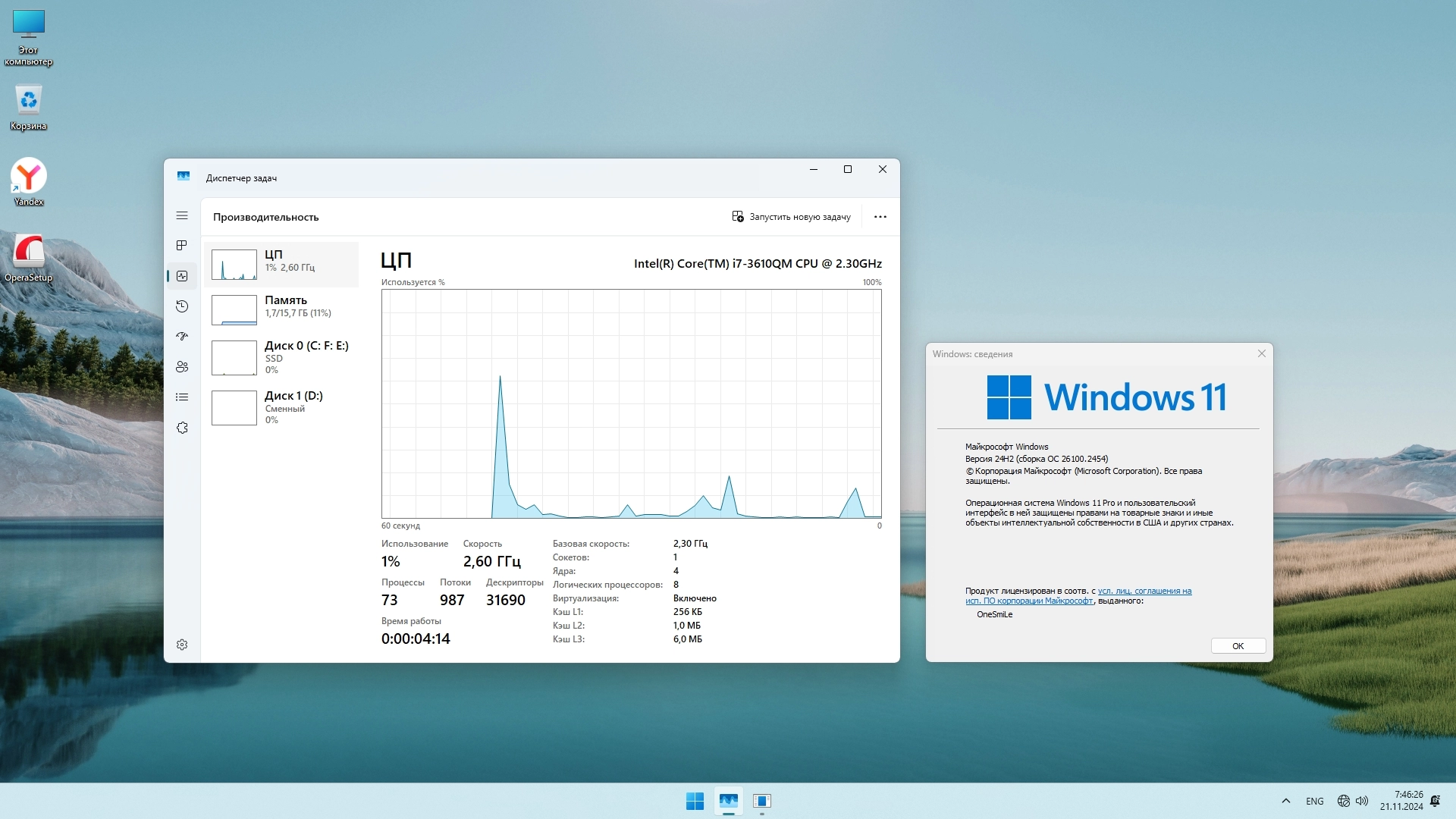Open Users page icon in sidebar
The image size is (1456, 819).
point(182,367)
